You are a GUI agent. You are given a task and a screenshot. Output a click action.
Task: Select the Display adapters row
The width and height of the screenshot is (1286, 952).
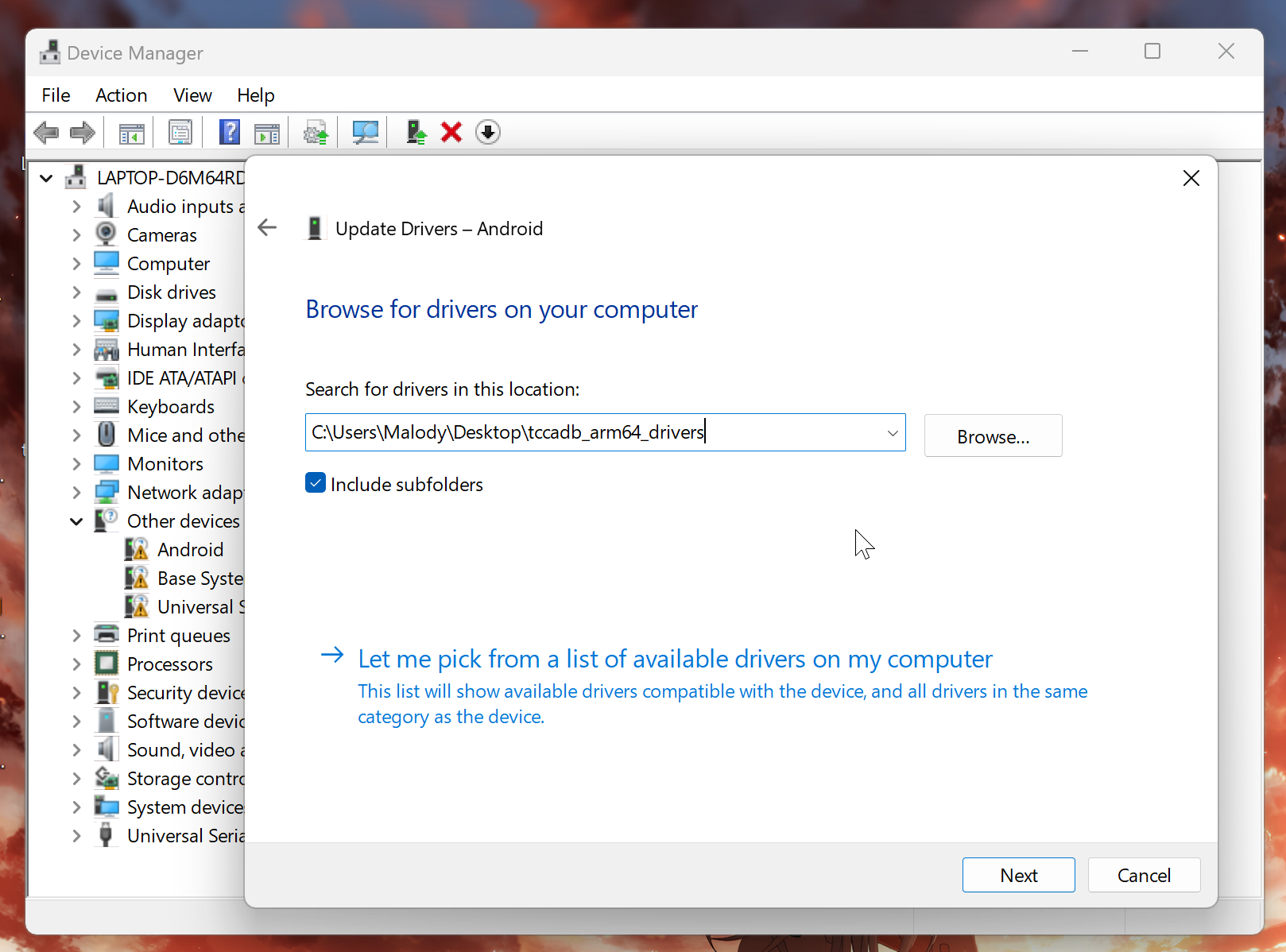click(x=186, y=321)
